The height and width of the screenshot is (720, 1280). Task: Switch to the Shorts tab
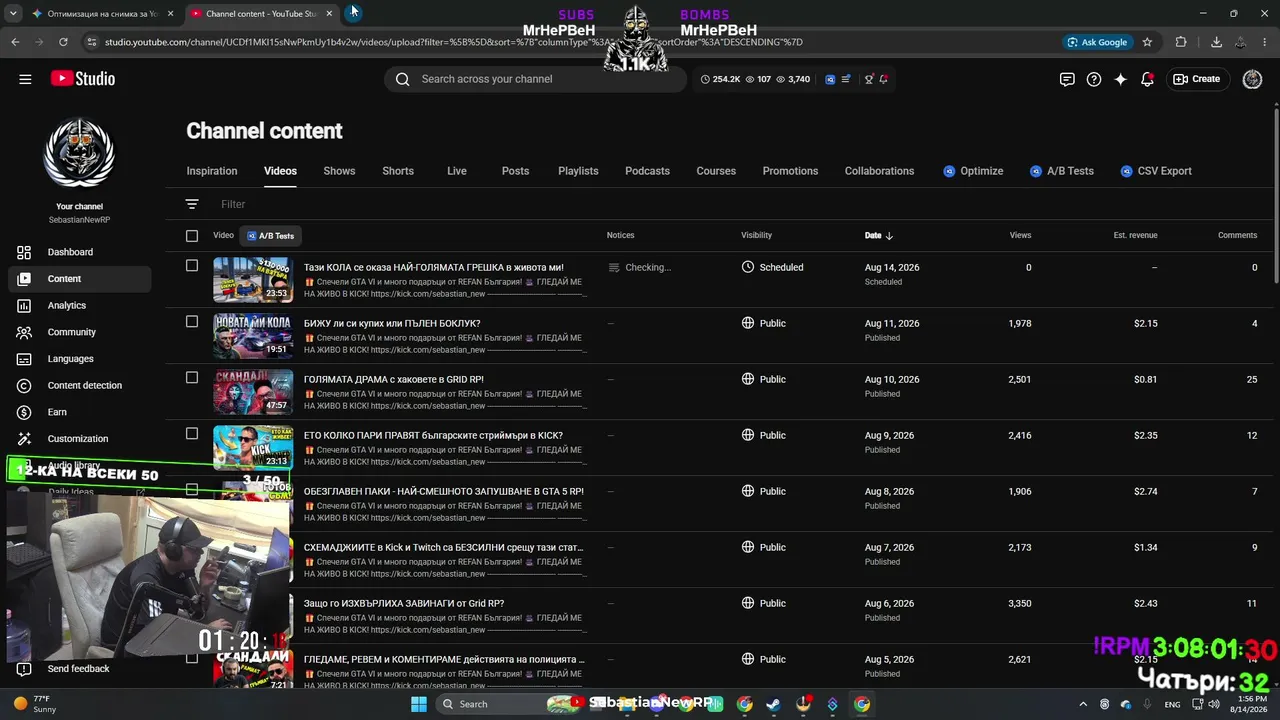[x=398, y=171]
